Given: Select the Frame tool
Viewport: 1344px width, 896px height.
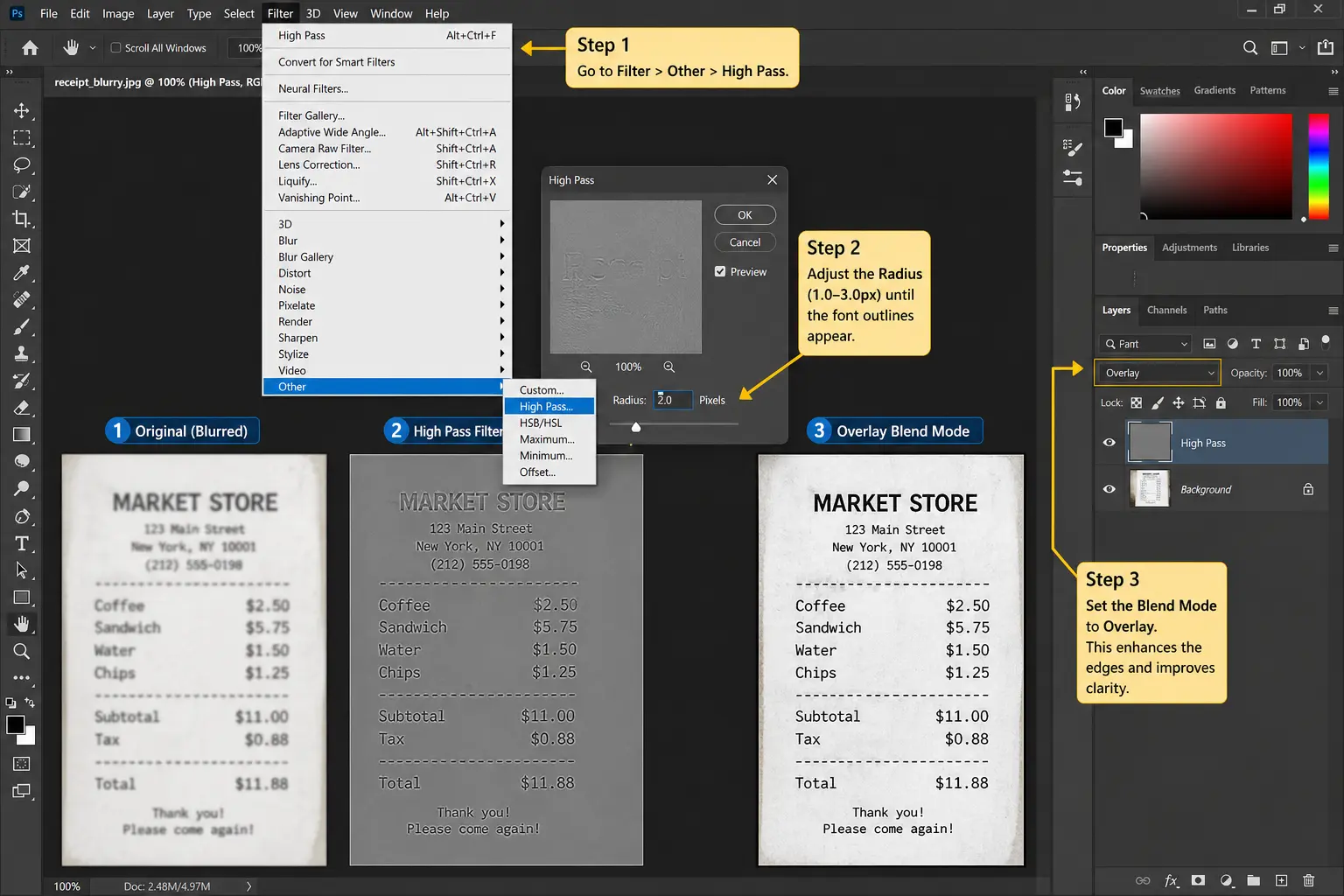Looking at the screenshot, I should pyautogui.click(x=22, y=246).
